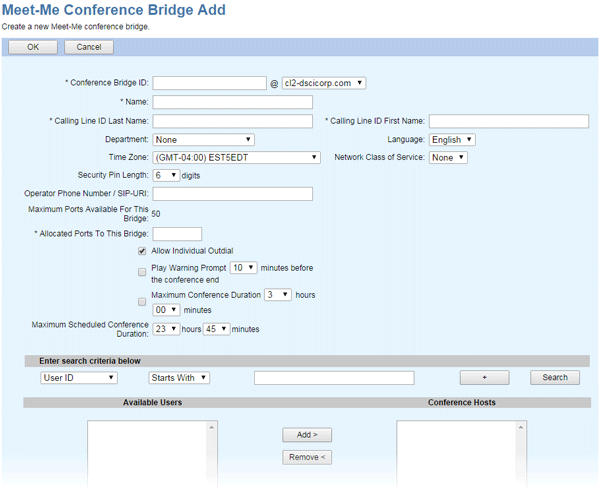Click the Calling Line ID First Name field

pos(508,121)
